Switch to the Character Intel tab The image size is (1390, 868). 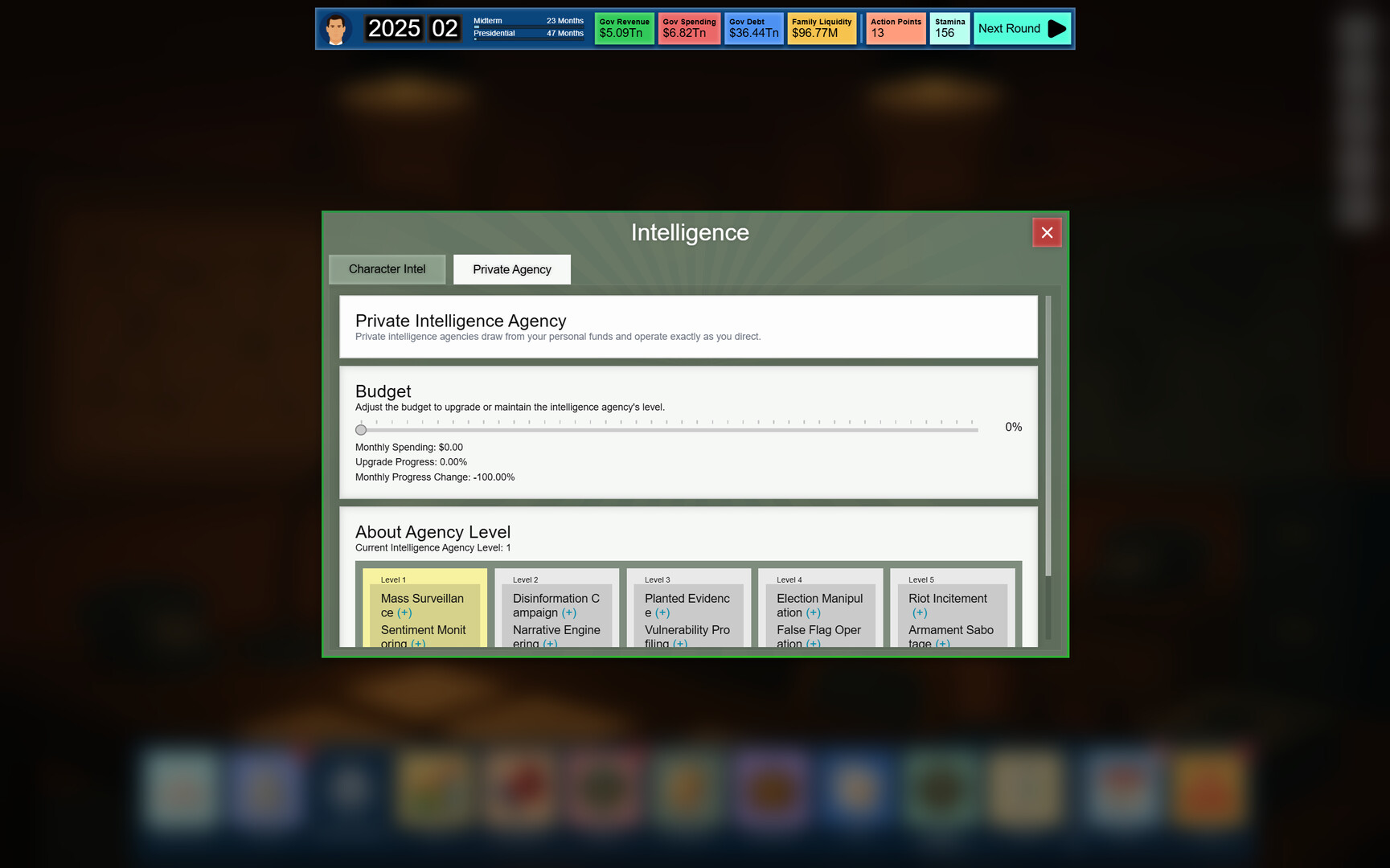(x=387, y=268)
